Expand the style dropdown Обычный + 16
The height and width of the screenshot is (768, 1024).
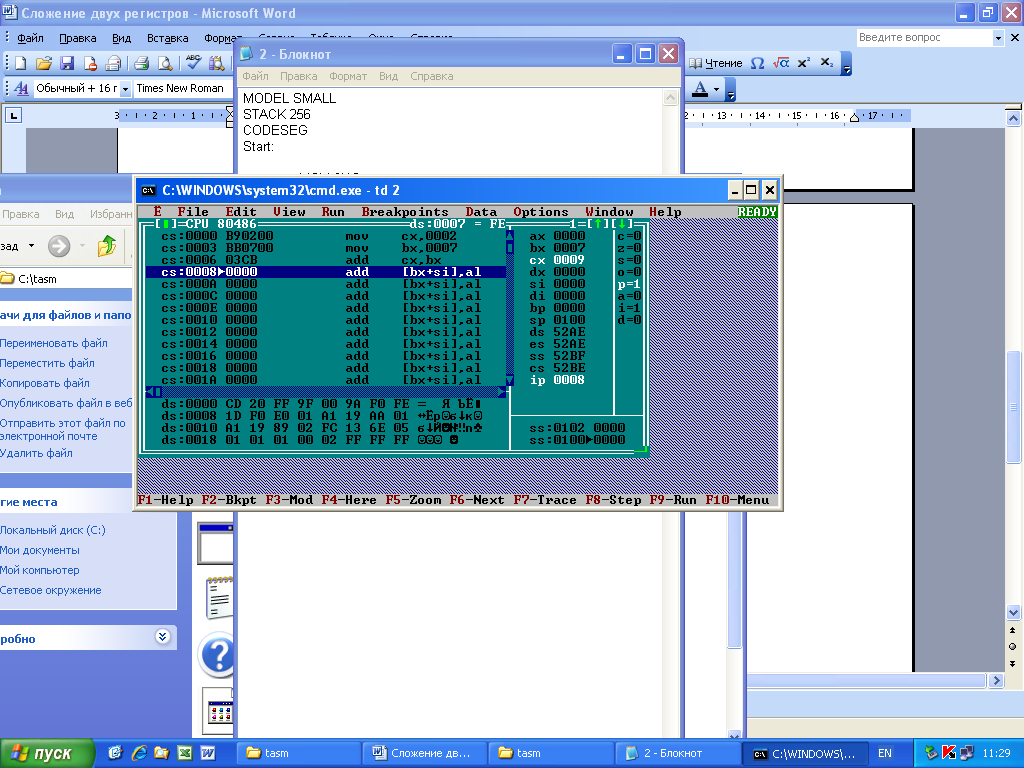[x=125, y=89]
